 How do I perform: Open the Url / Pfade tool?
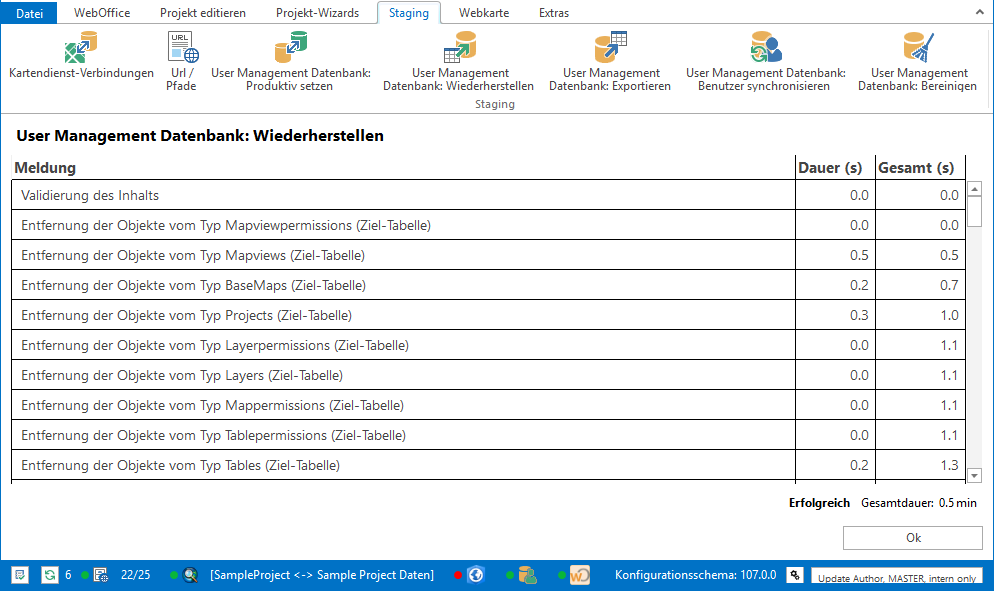point(181,60)
